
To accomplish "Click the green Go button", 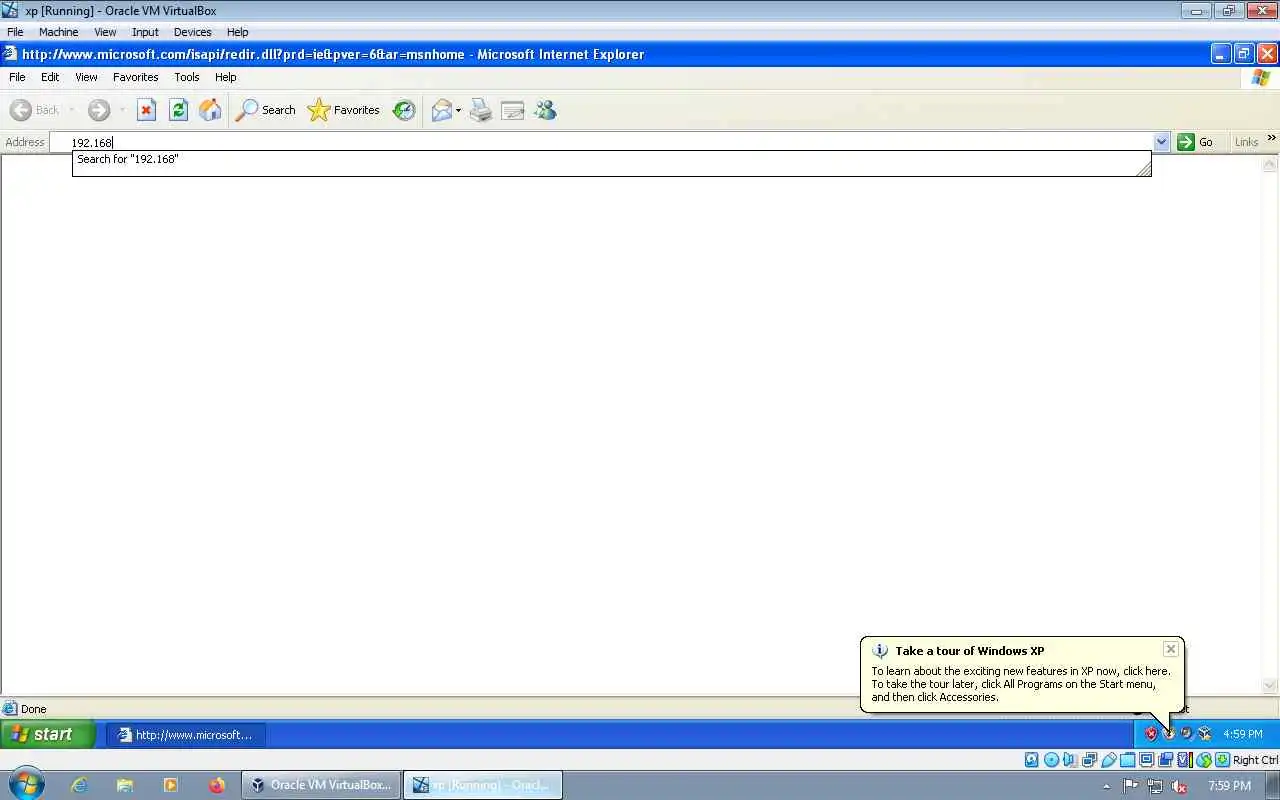I will tap(1196, 142).
